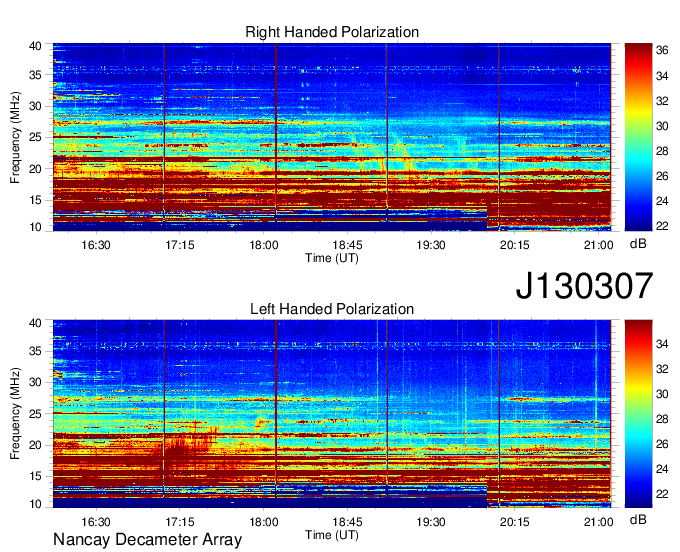Click the "18:45" tick under Left Handed plot
This screenshot has height=552, width=680.
tap(347, 522)
